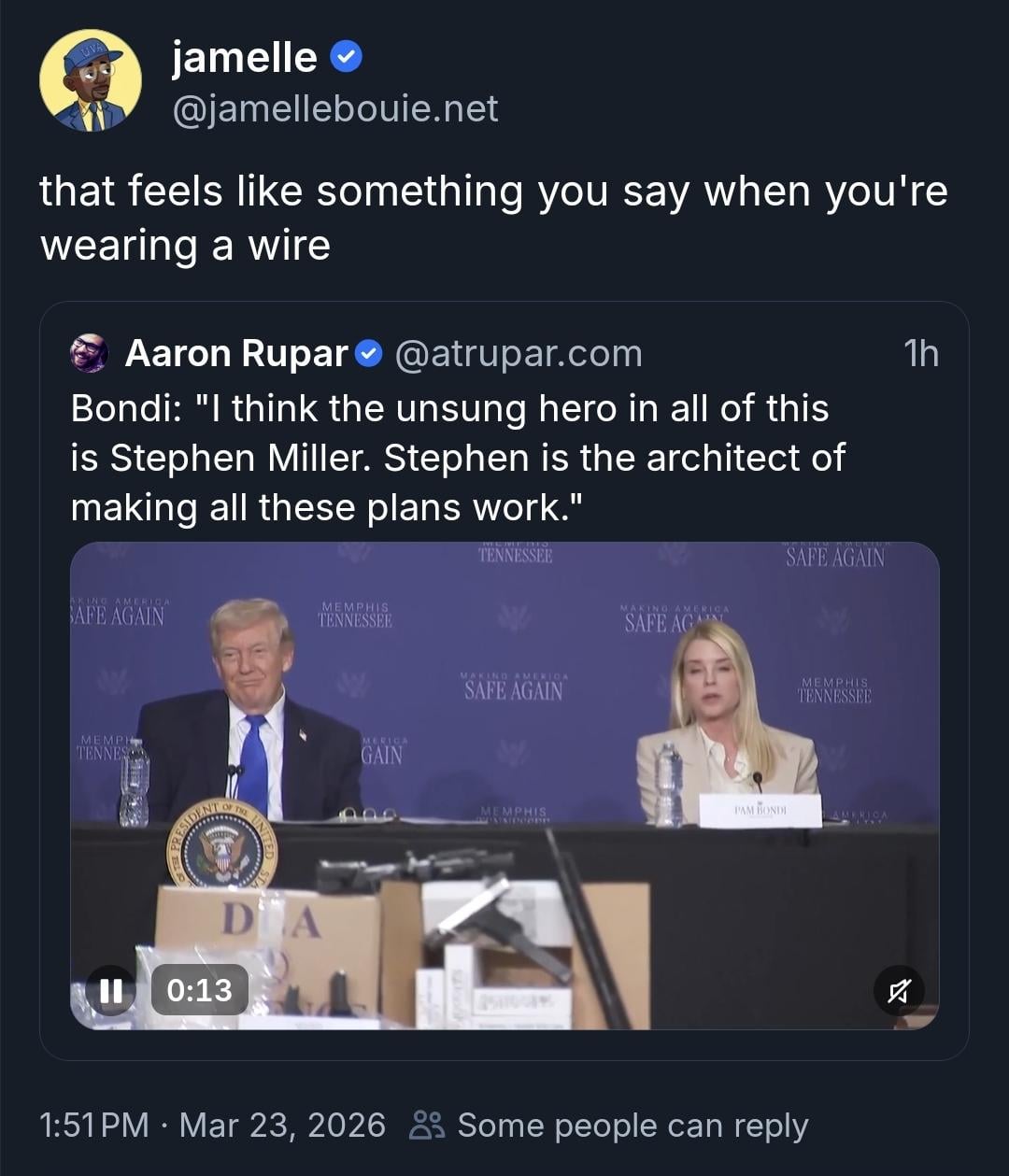Click the 1h timestamp on quoted post
This screenshot has height=1176, width=1009.
(920, 354)
